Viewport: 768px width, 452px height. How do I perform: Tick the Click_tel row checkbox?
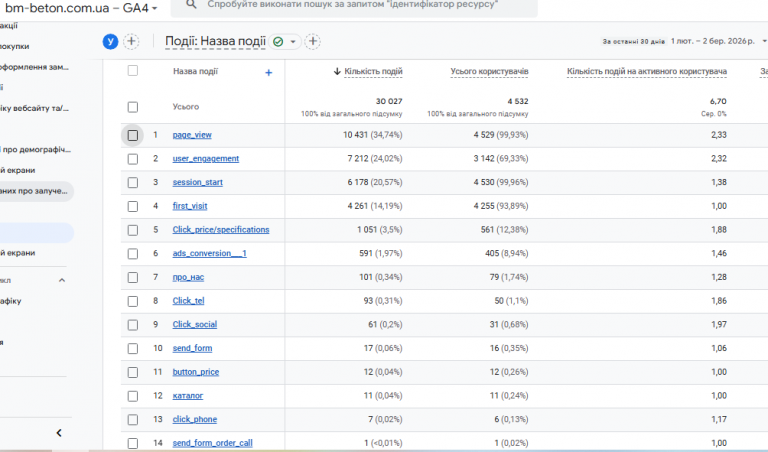133,301
